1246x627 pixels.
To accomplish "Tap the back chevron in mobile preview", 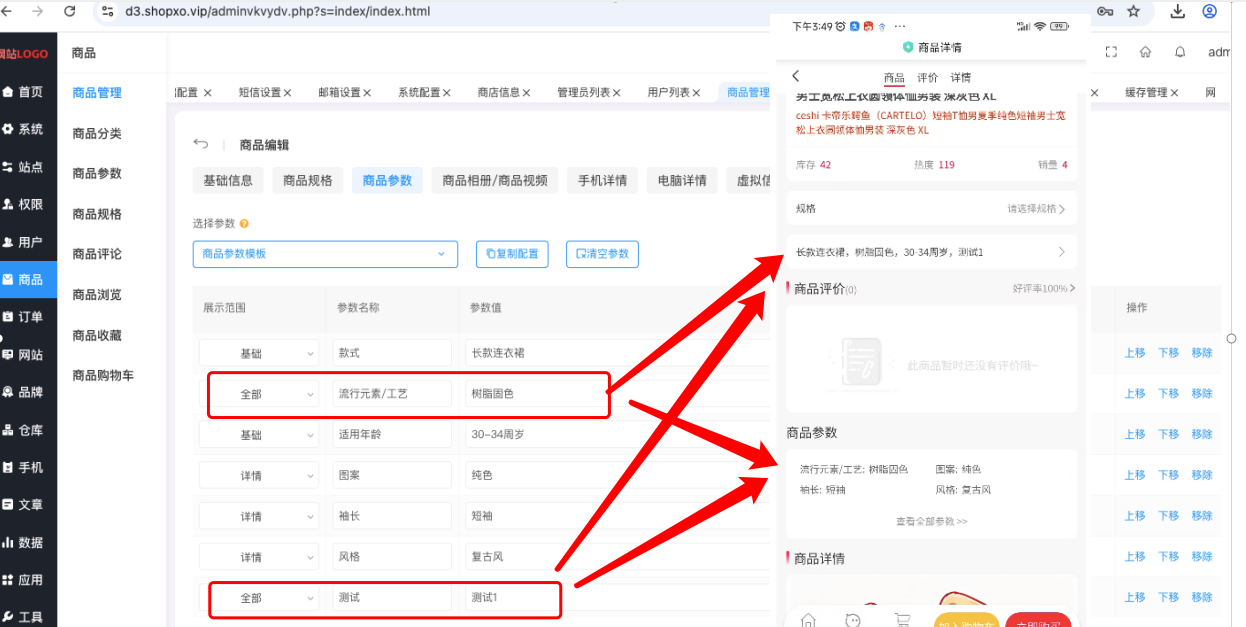I will (796, 76).
